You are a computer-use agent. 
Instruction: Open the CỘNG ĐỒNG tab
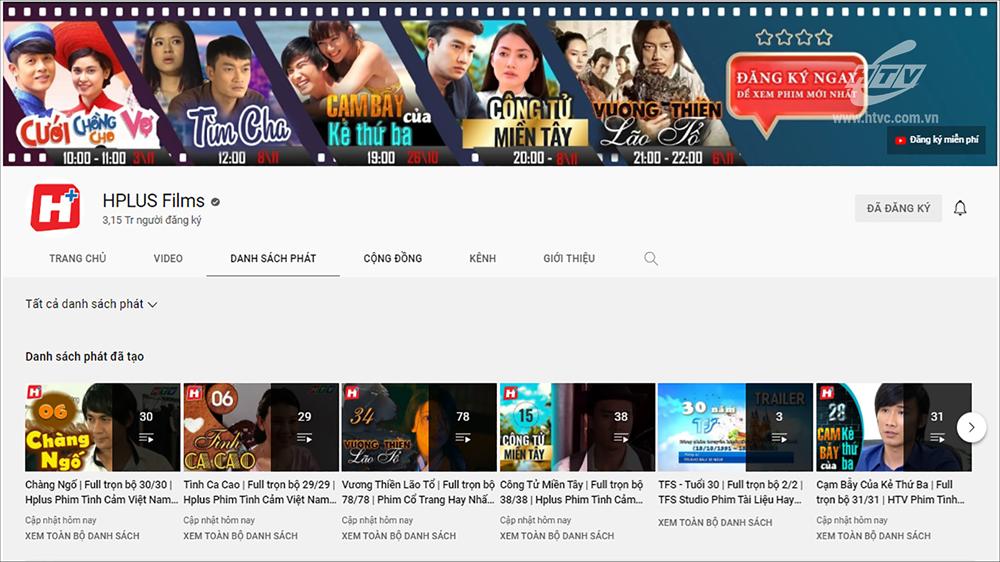(393, 258)
